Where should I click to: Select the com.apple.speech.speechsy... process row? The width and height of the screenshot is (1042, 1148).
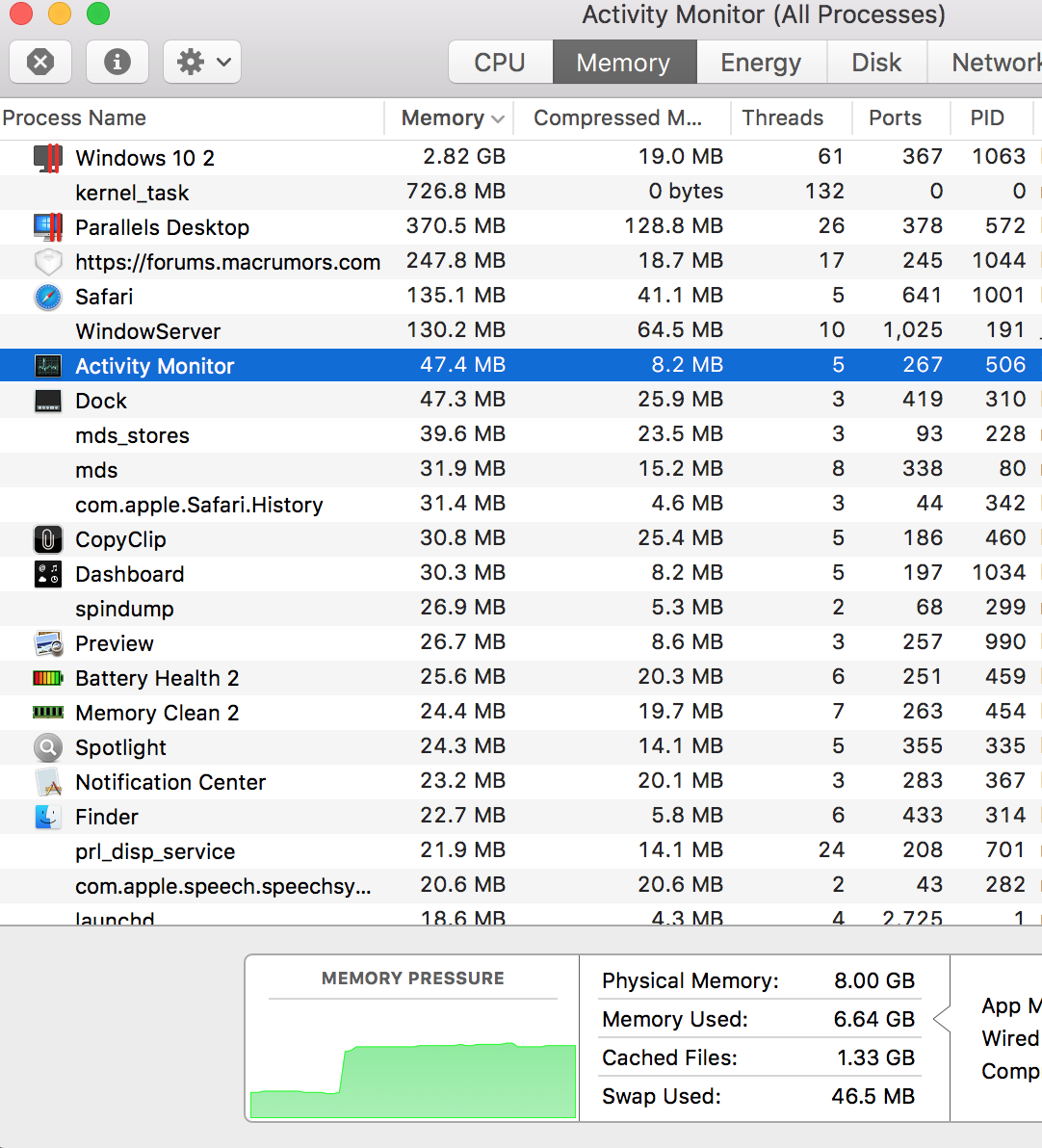[521, 886]
